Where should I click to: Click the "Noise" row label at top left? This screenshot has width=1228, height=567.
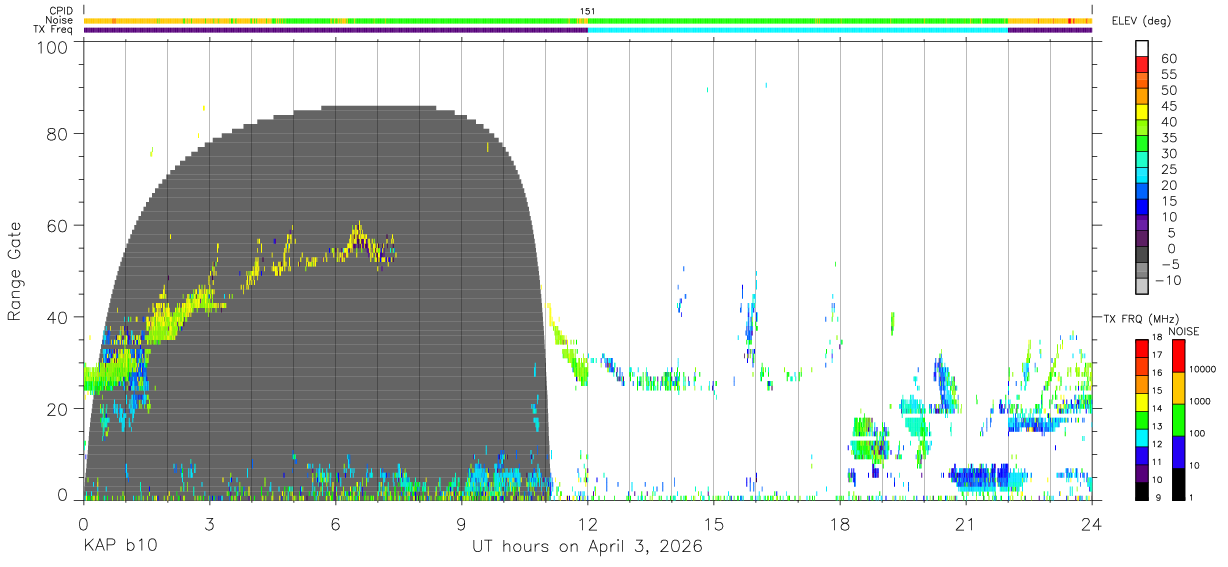(x=59, y=20)
